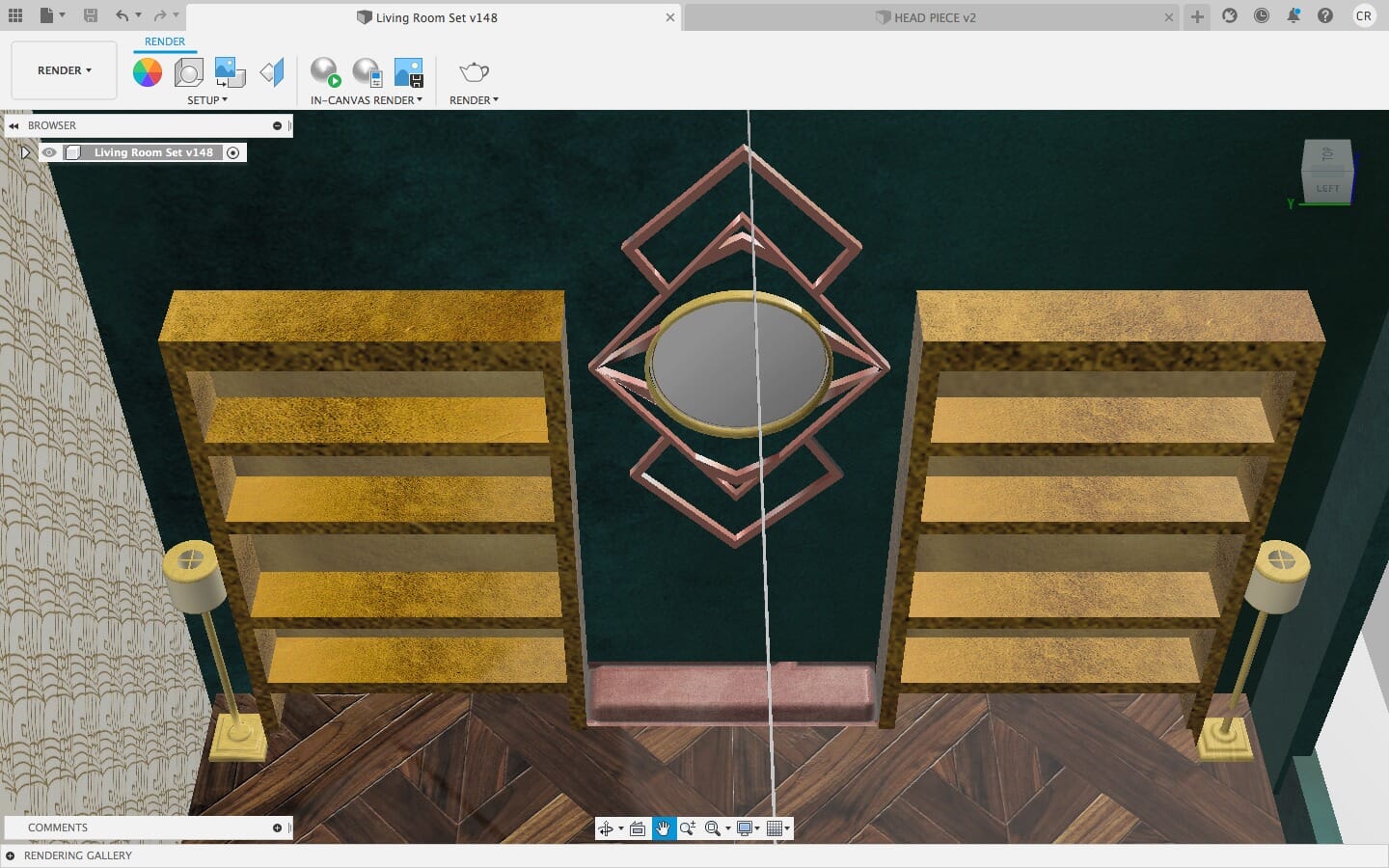
Task: Start In-Canvas Render
Action: [x=325, y=72]
